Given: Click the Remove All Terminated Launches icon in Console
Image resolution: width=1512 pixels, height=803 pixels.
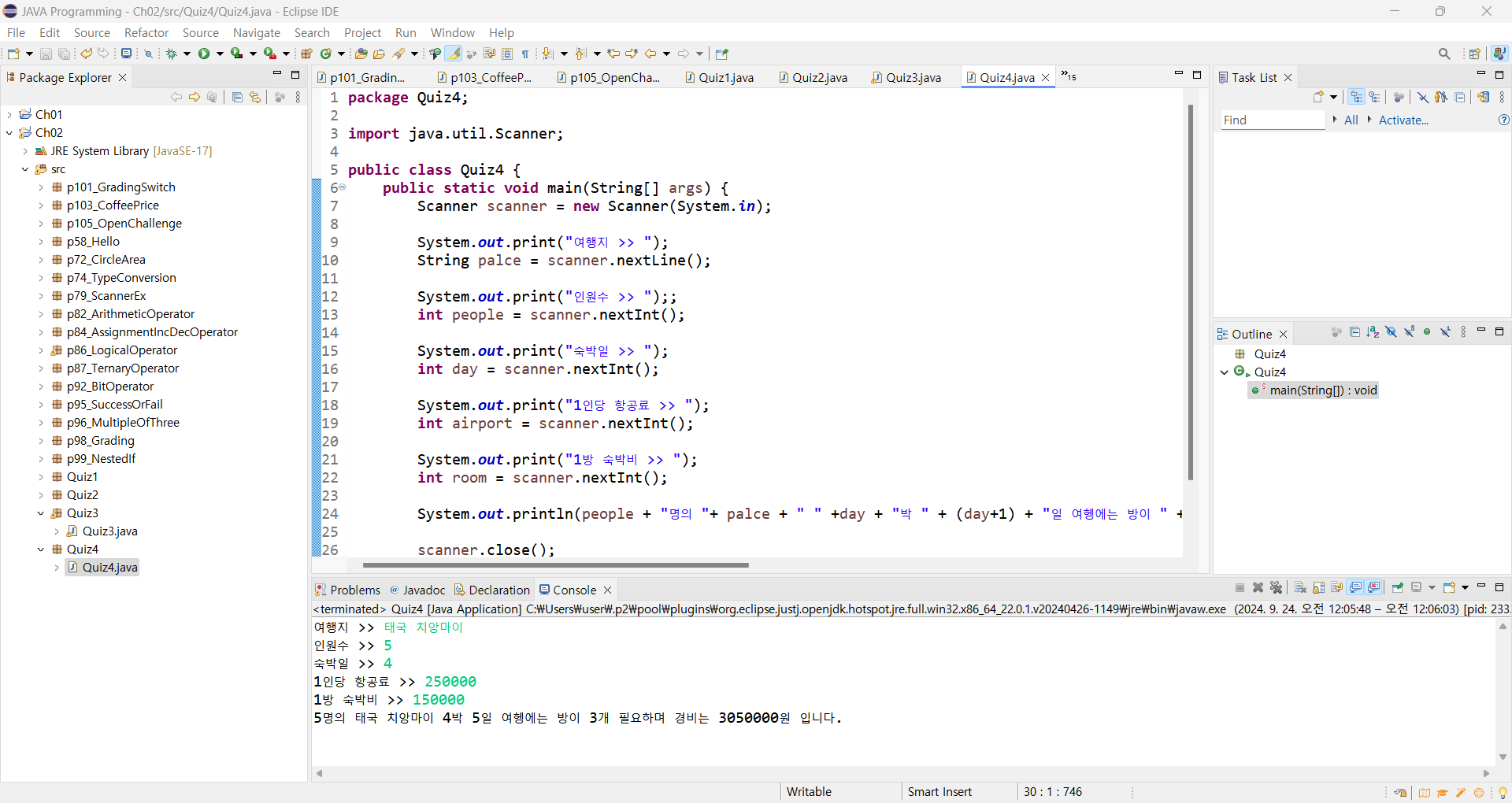Looking at the screenshot, I should [1277, 587].
